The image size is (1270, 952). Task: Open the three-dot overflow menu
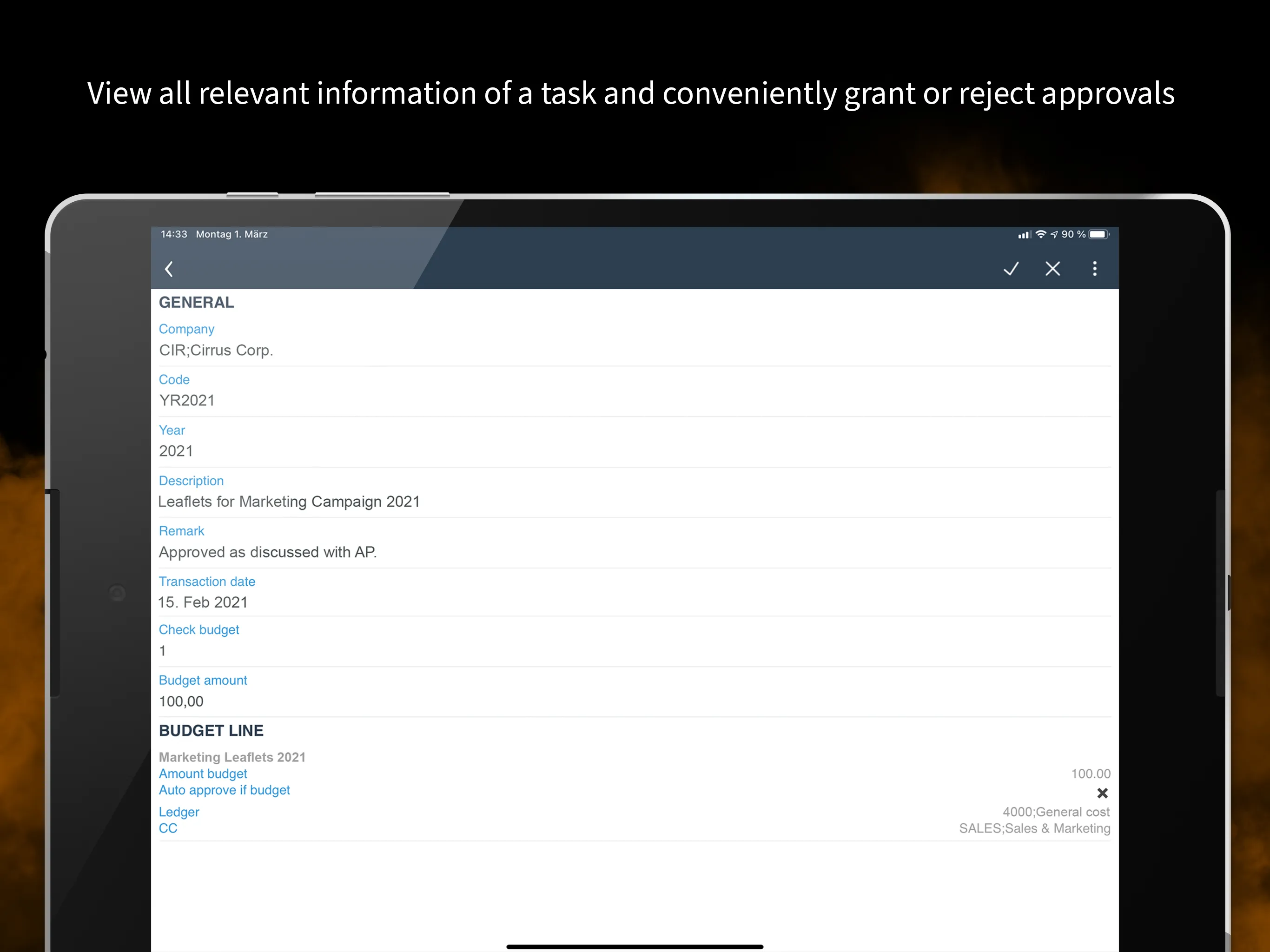(1095, 269)
